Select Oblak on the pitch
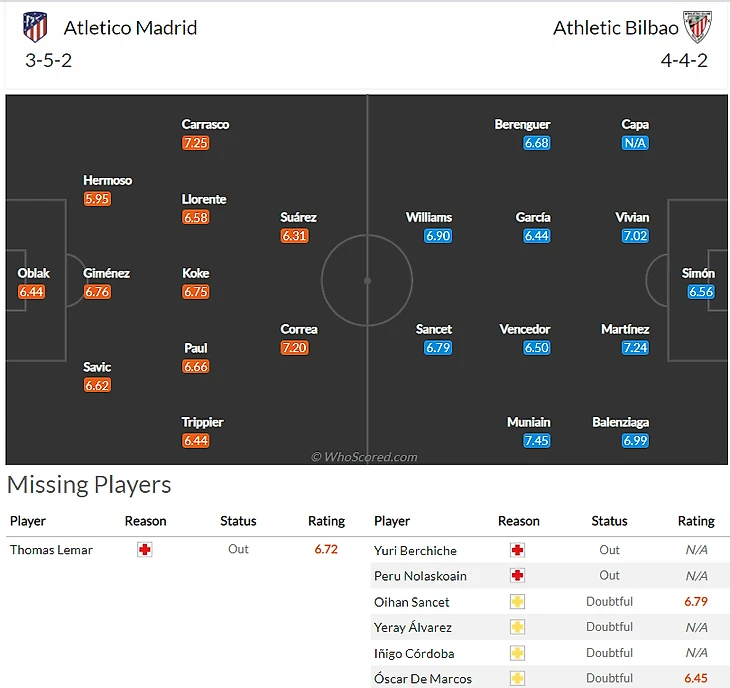Screen dimensions: 730x688 (33, 273)
